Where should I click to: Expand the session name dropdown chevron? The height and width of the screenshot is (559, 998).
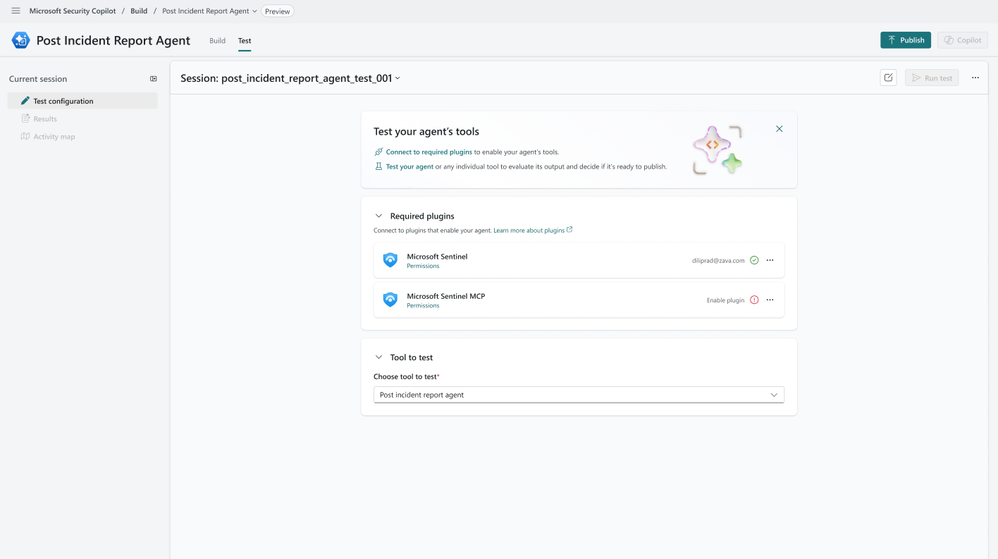pos(398,78)
